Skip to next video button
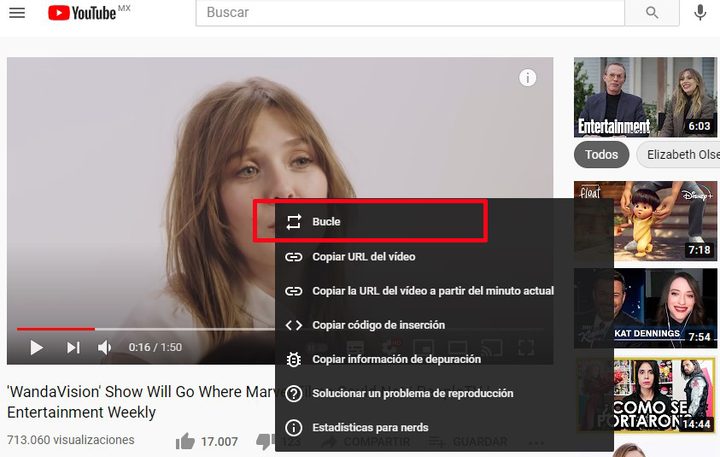Screen dimensions: 720x457 [x=73, y=347]
